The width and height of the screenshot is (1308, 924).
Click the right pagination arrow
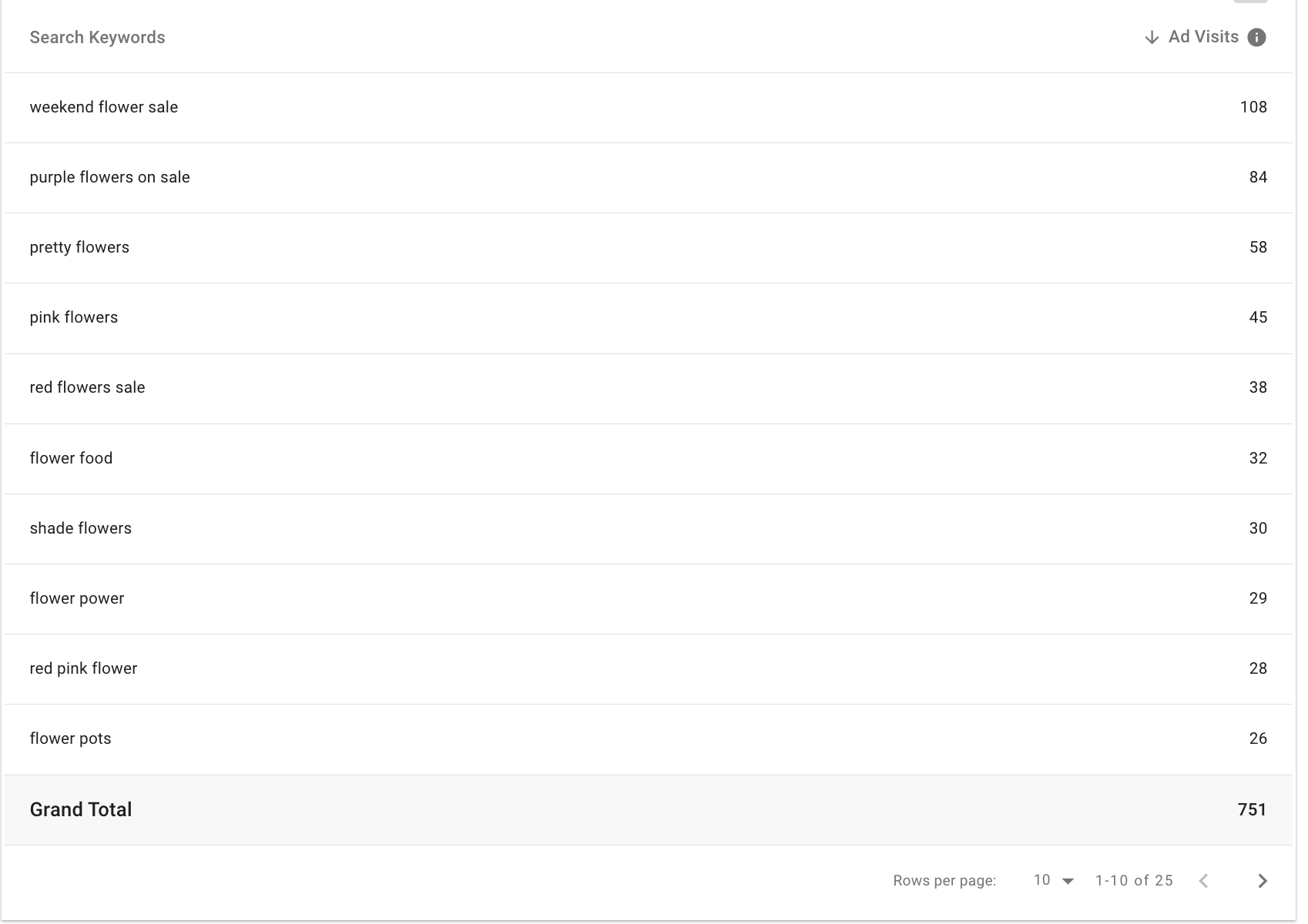coord(1262,880)
